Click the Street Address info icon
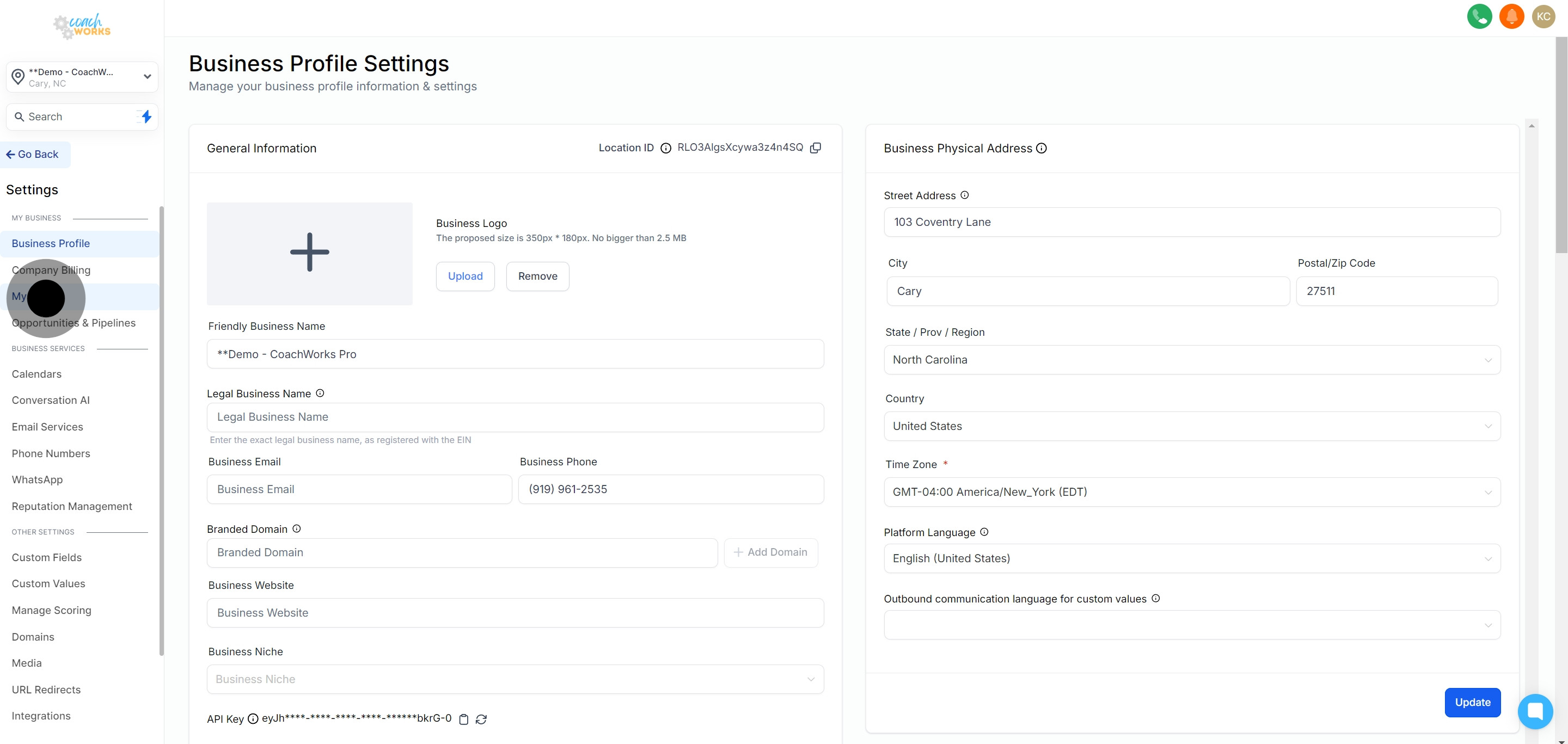Screen dimensions: 1568x744 point(965,195)
